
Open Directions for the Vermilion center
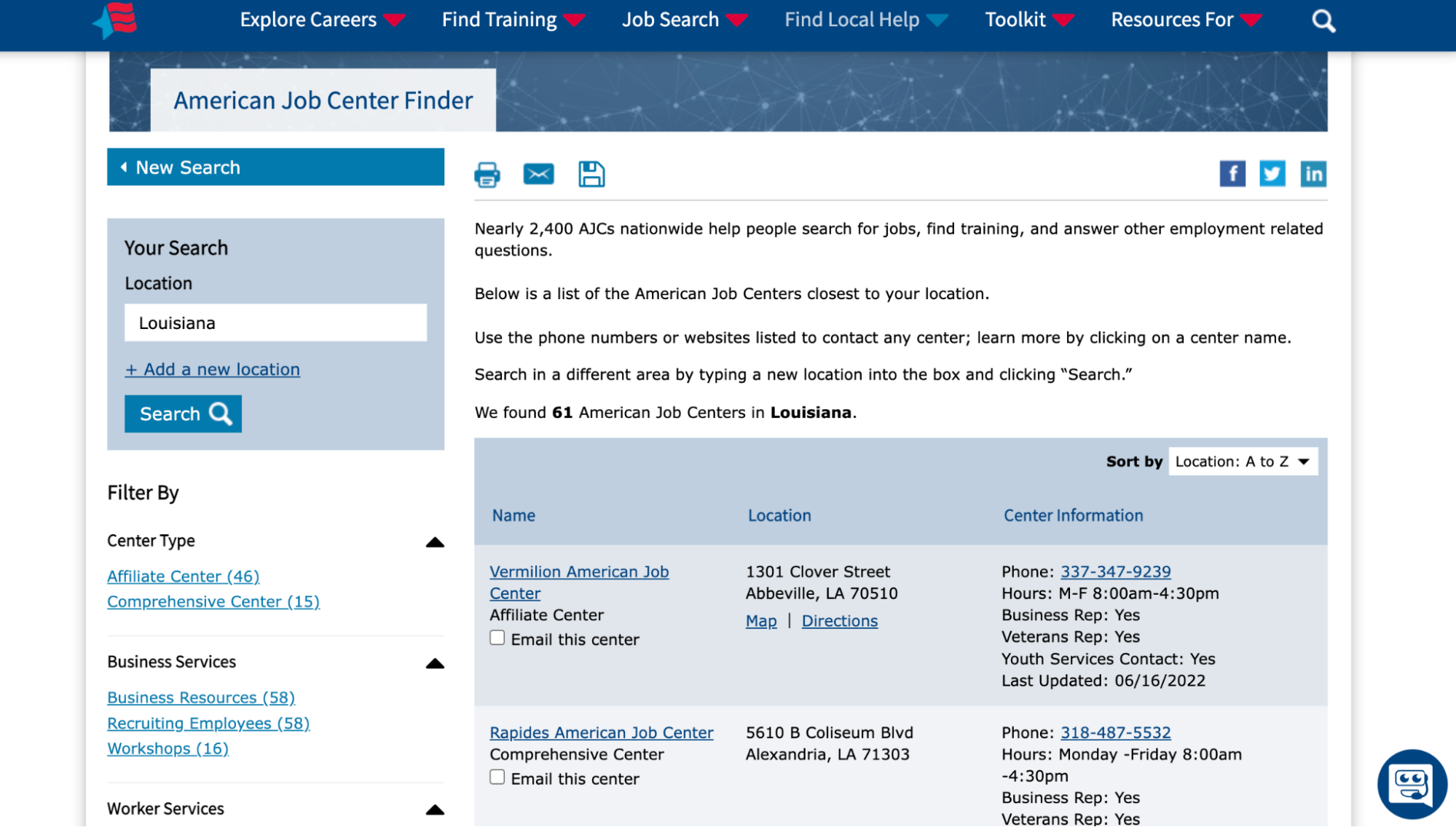tap(839, 621)
